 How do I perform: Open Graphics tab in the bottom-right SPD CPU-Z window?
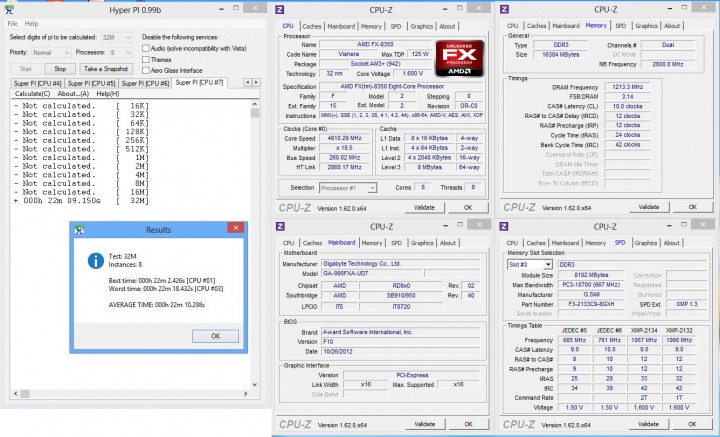point(646,243)
